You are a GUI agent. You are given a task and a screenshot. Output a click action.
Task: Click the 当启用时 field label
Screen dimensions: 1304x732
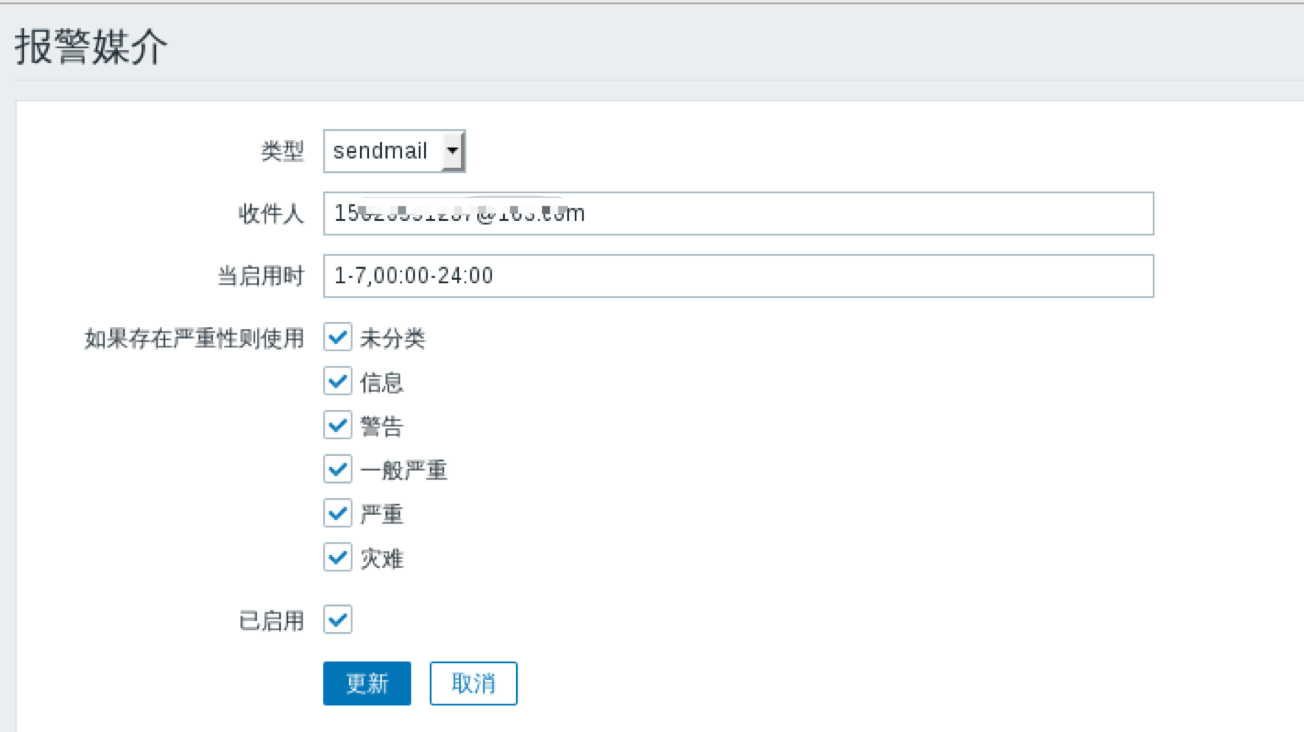(x=260, y=276)
